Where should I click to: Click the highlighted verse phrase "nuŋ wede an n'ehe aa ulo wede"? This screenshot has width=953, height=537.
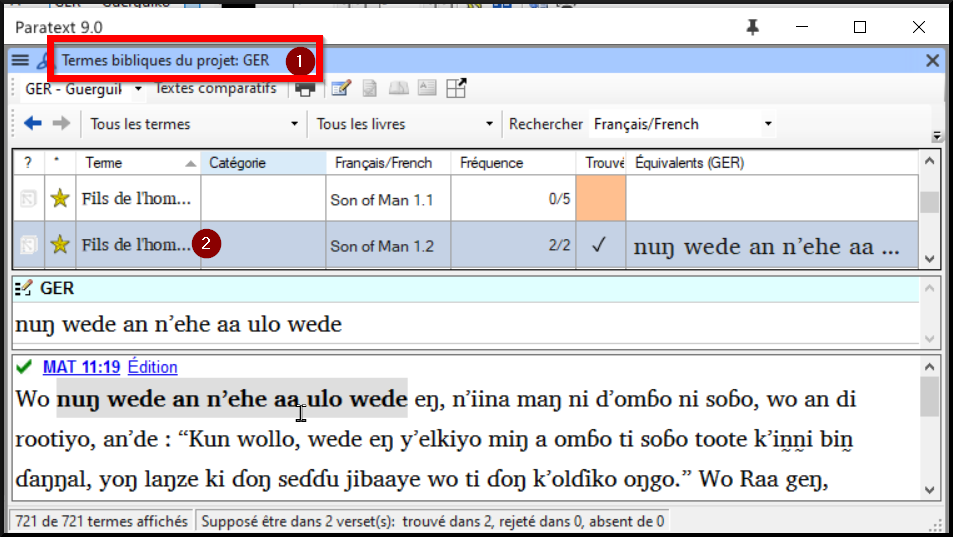click(x=232, y=398)
